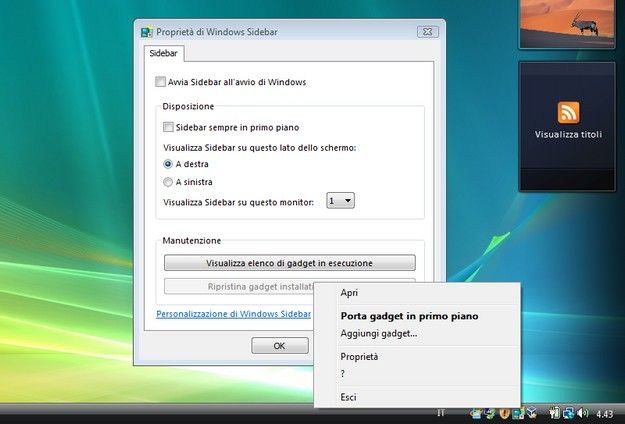This screenshot has height=424, width=625.
Task: Click the ? help entry in context menu
Action: 342,374
